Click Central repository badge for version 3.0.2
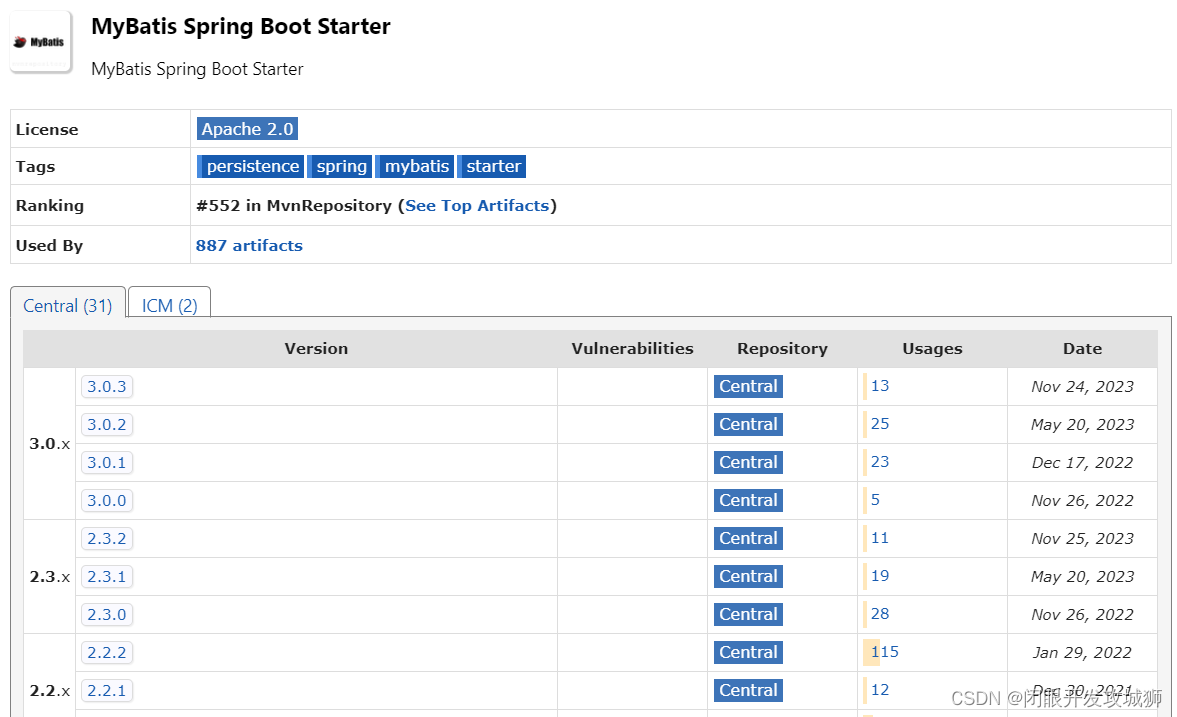This screenshot has height=717, width=1177. click(748, 425)
